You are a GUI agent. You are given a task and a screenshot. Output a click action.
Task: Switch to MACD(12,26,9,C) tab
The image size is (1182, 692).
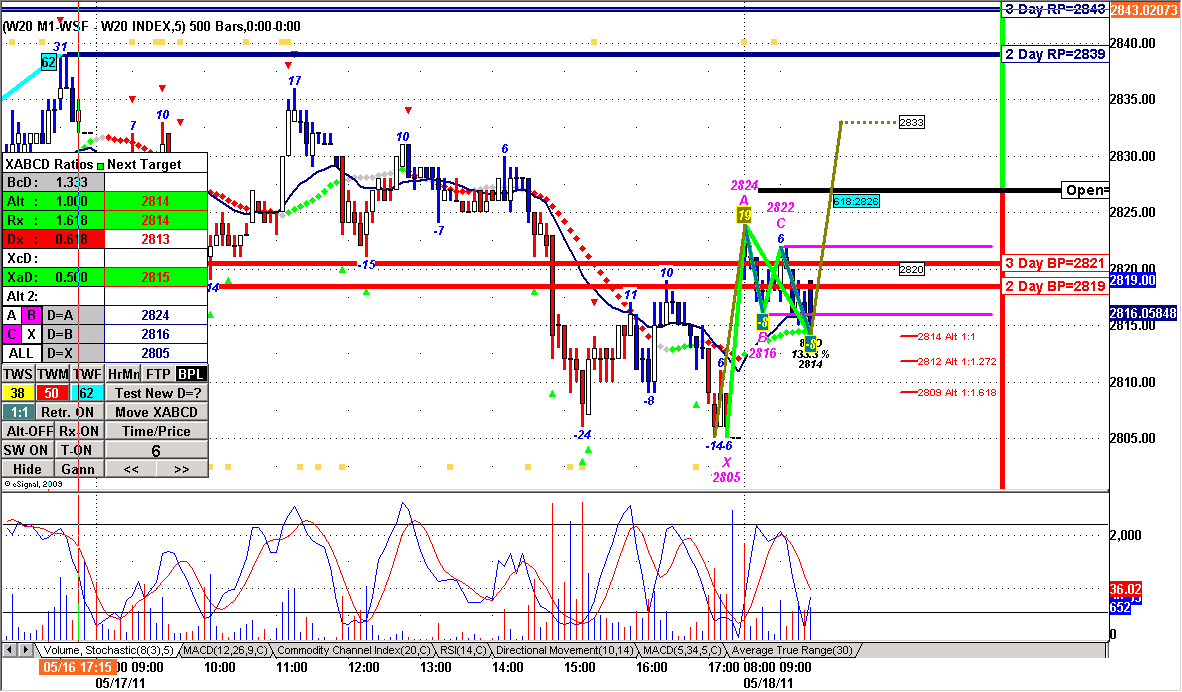(225, 650)
